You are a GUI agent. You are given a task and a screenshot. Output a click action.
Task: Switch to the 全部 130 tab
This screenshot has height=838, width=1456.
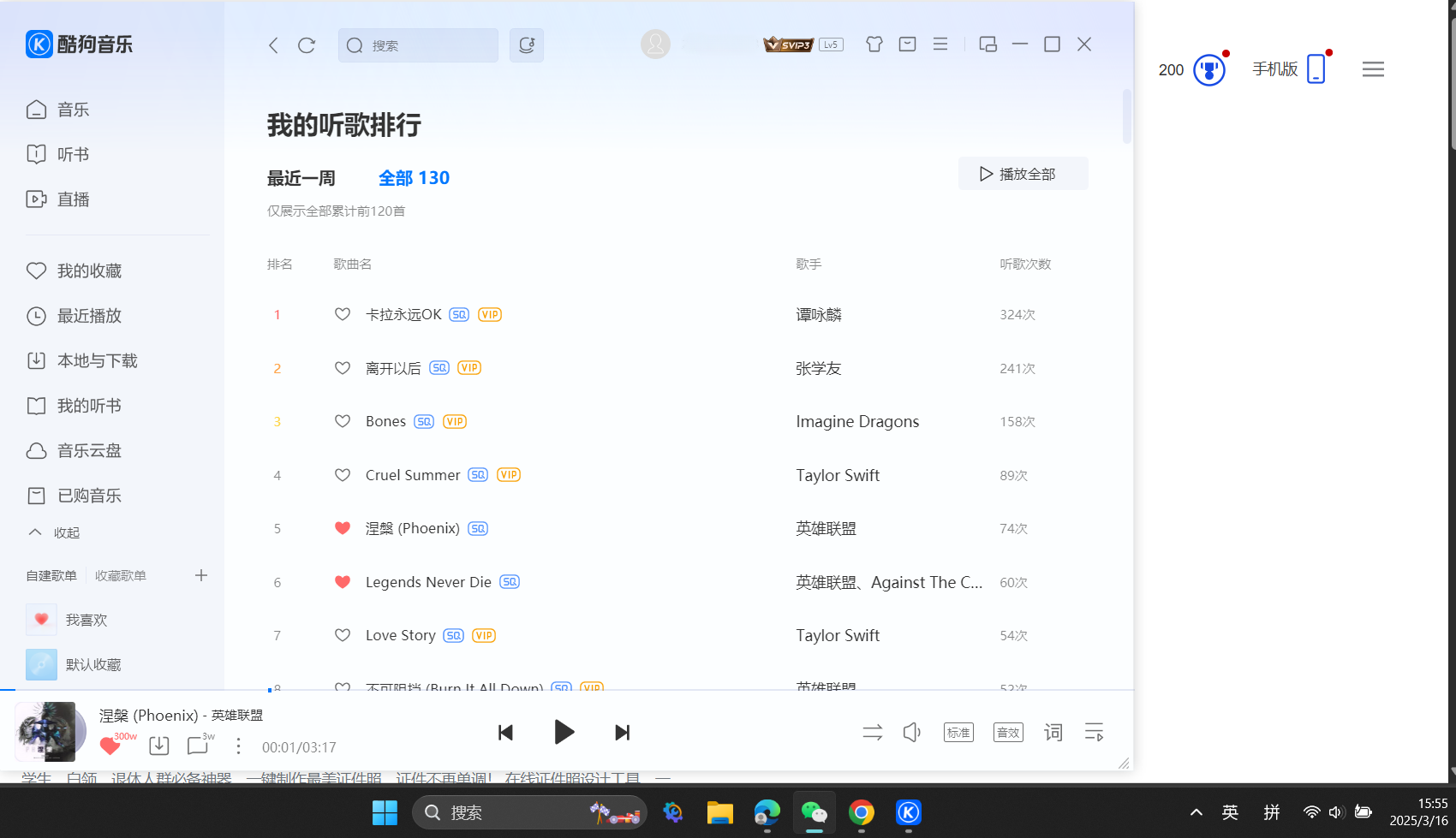coord(414,178)
